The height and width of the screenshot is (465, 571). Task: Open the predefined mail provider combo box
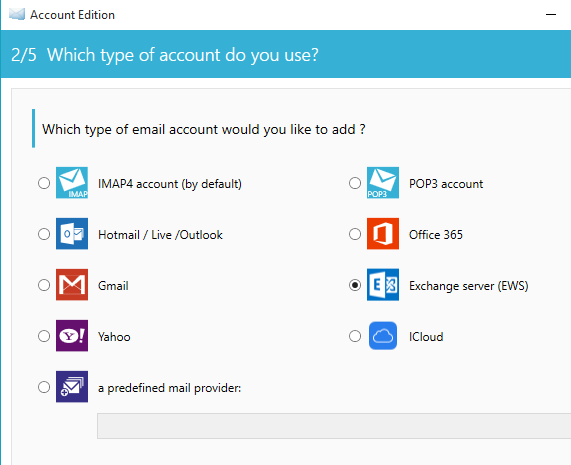click(x=334, y=426)
